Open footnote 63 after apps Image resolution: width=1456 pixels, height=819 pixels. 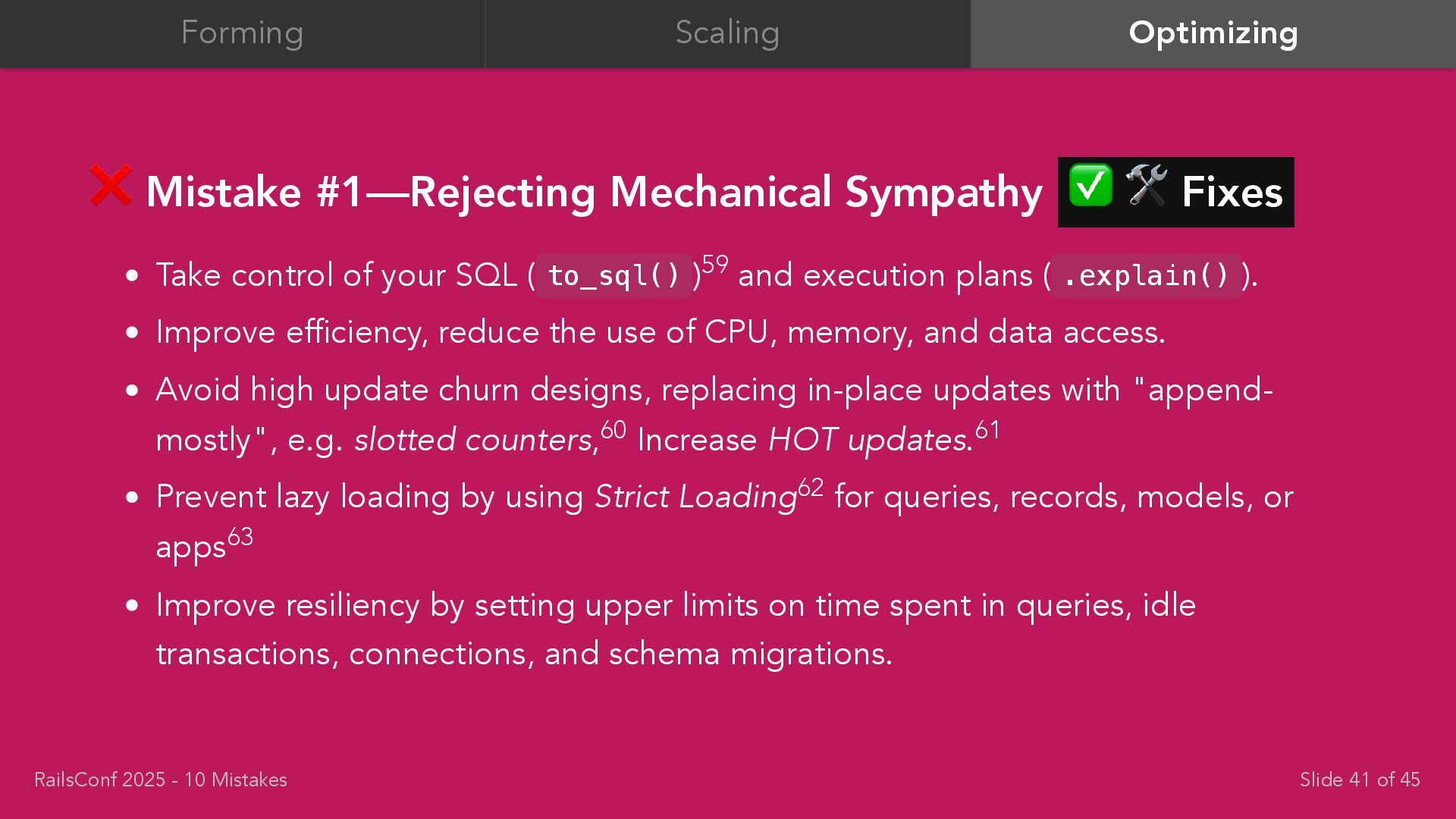click(x=240, y=537)
